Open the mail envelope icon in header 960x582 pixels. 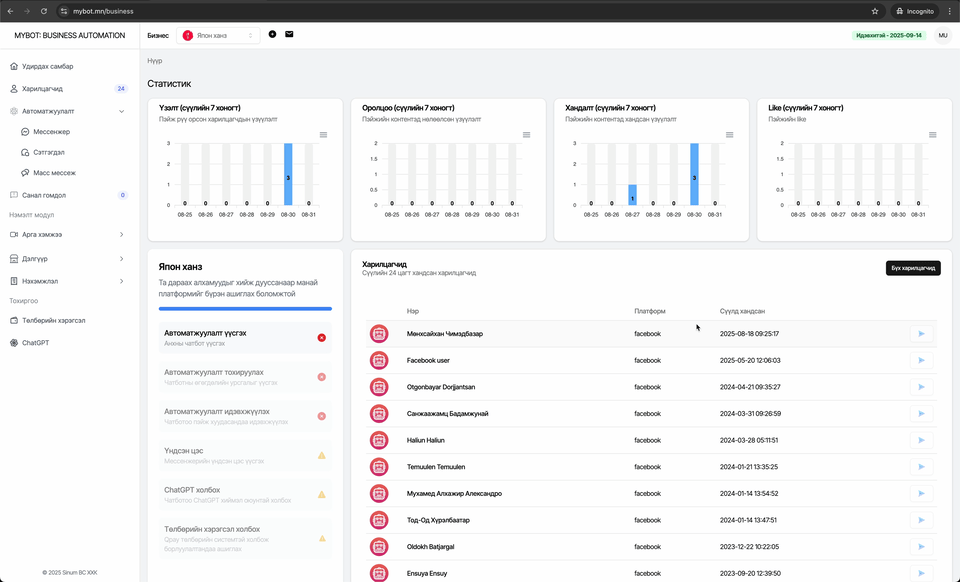click(289, 35)
